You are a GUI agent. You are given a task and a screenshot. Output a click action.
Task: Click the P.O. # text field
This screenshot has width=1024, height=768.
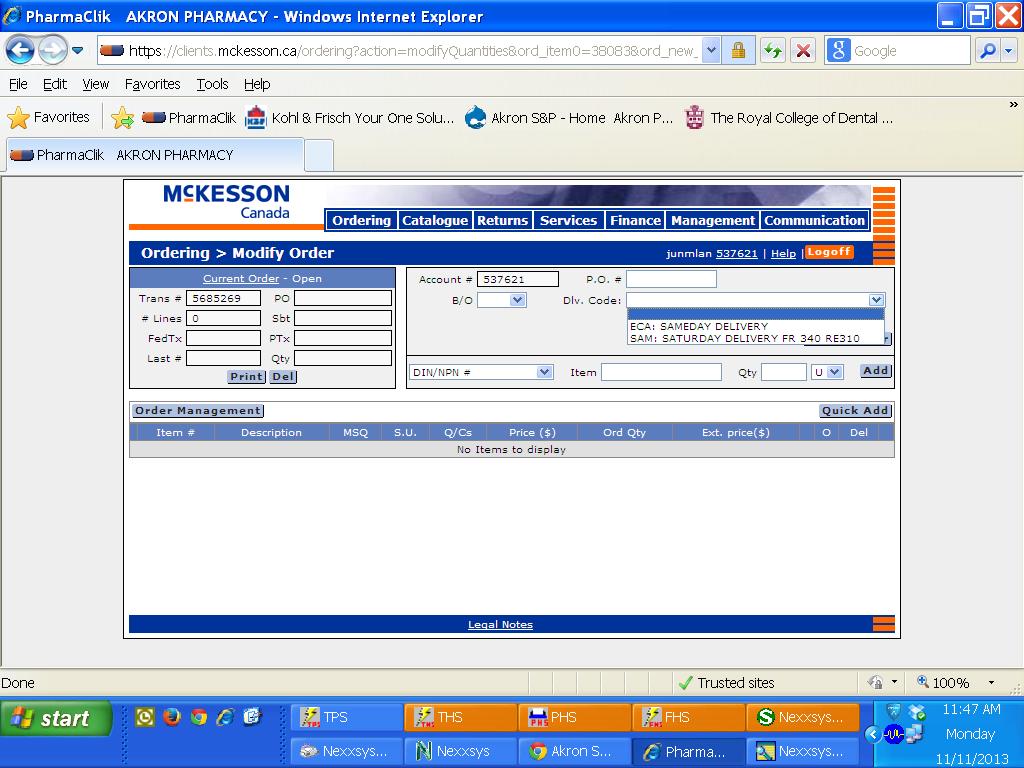(671, 279)
